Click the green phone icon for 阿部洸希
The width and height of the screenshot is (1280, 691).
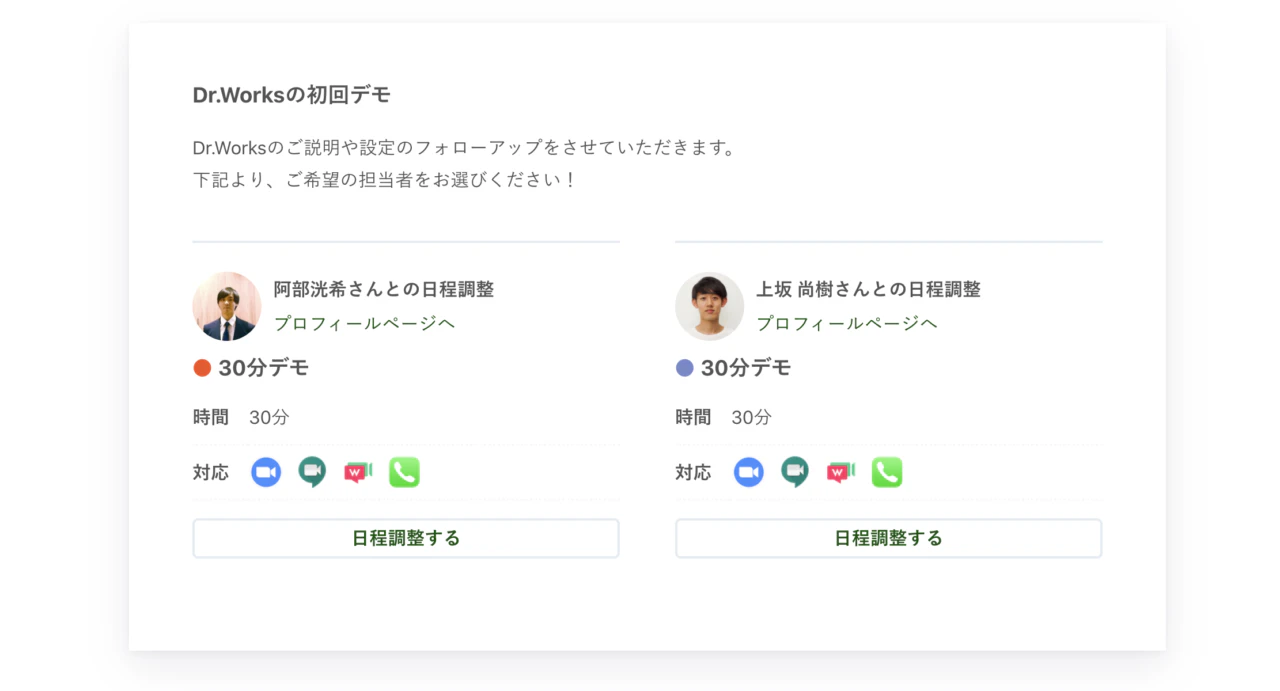pyautogui.click(x=404, y=472)
